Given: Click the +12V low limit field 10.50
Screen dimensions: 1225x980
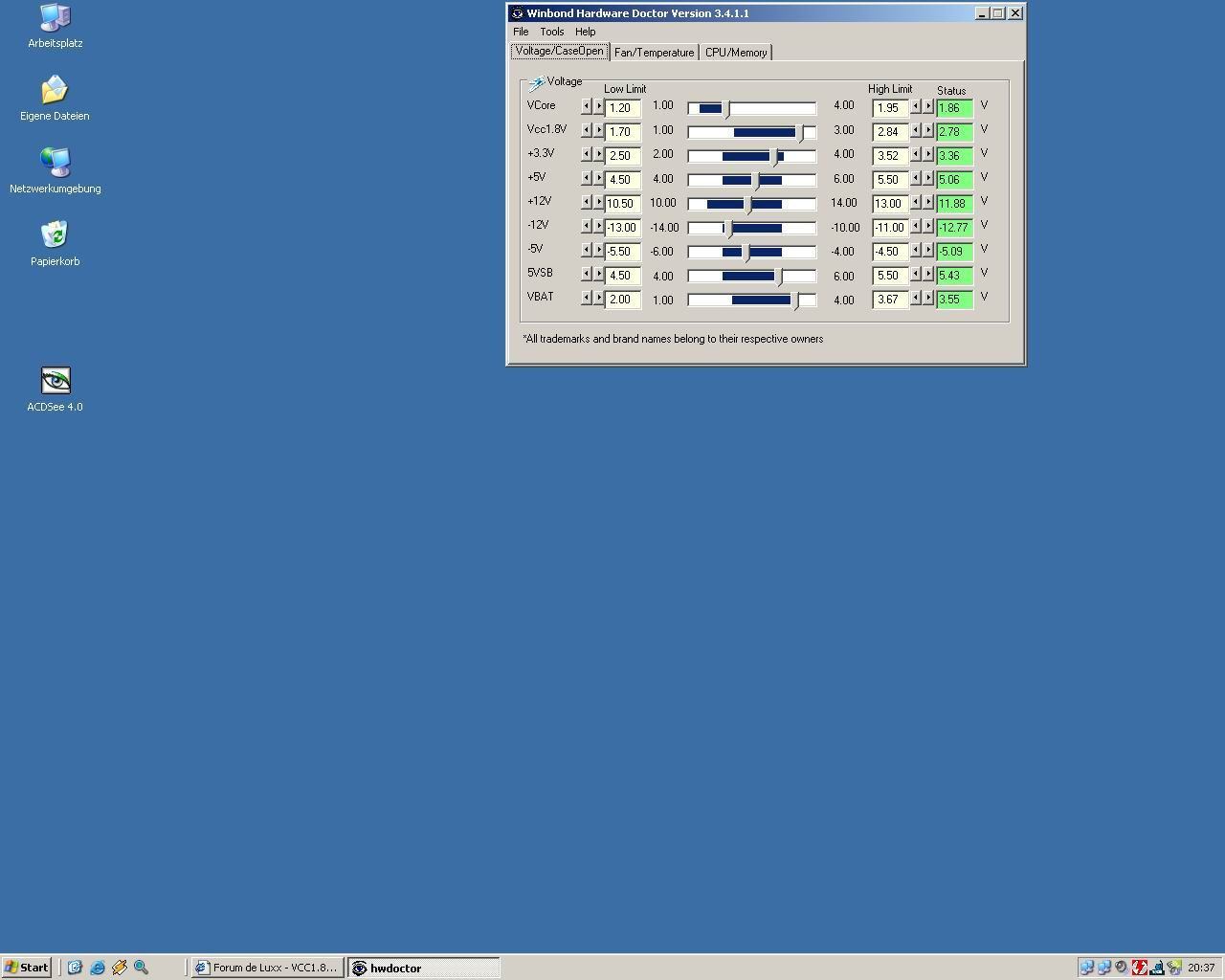Looking at the screenshot, I should (x=623, y=204).
